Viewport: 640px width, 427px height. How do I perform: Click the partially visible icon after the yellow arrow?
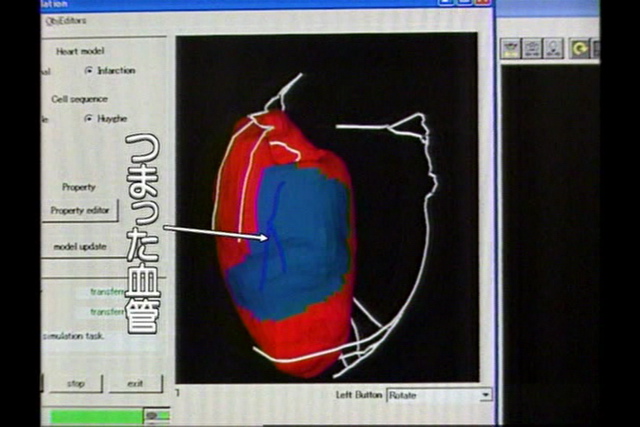click(x=596, y=48)
